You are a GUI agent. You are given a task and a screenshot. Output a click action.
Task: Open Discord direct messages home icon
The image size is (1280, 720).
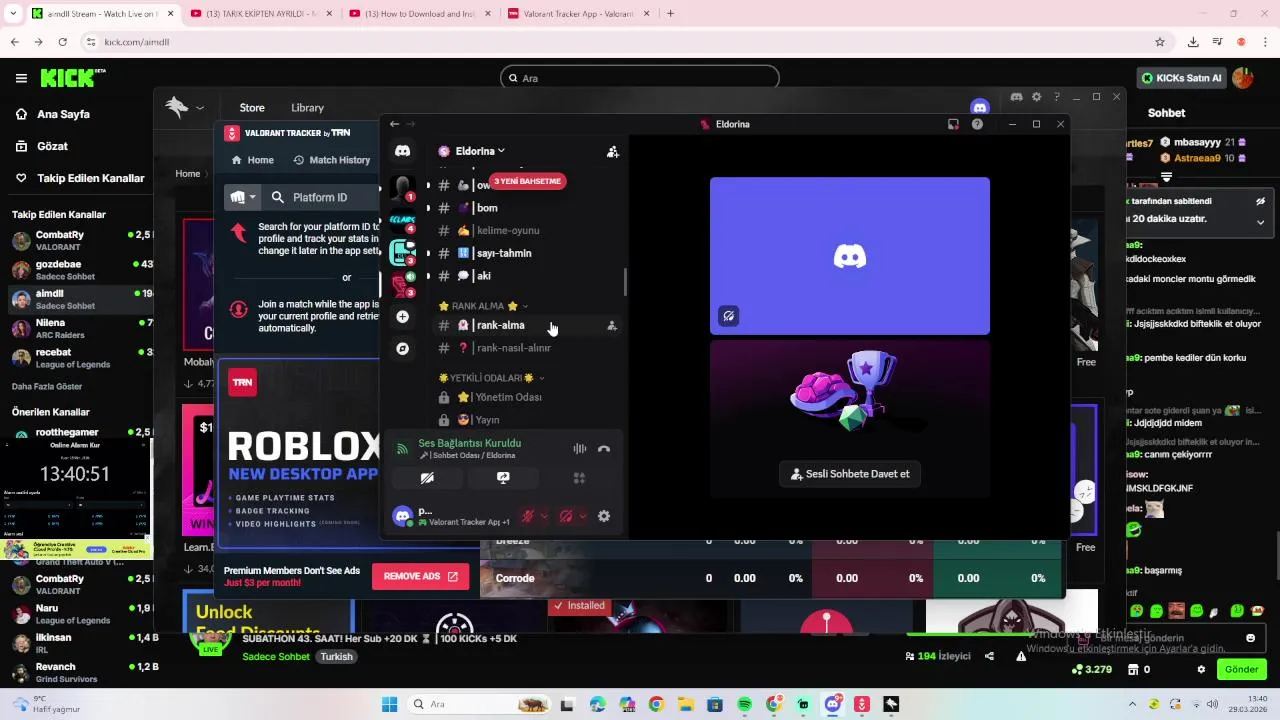pos(402,151)
